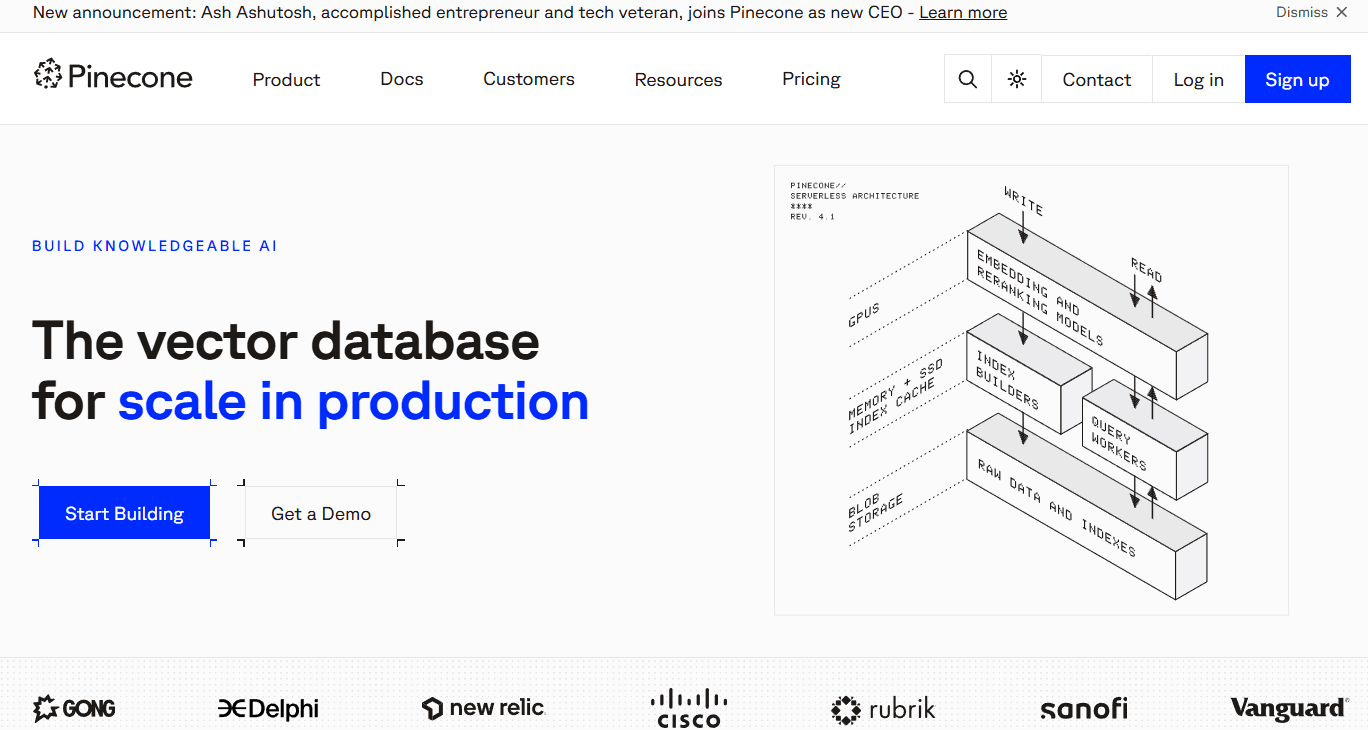Click the Pinecone logo in header
1368x730 pixels.
tap(113, 77)
